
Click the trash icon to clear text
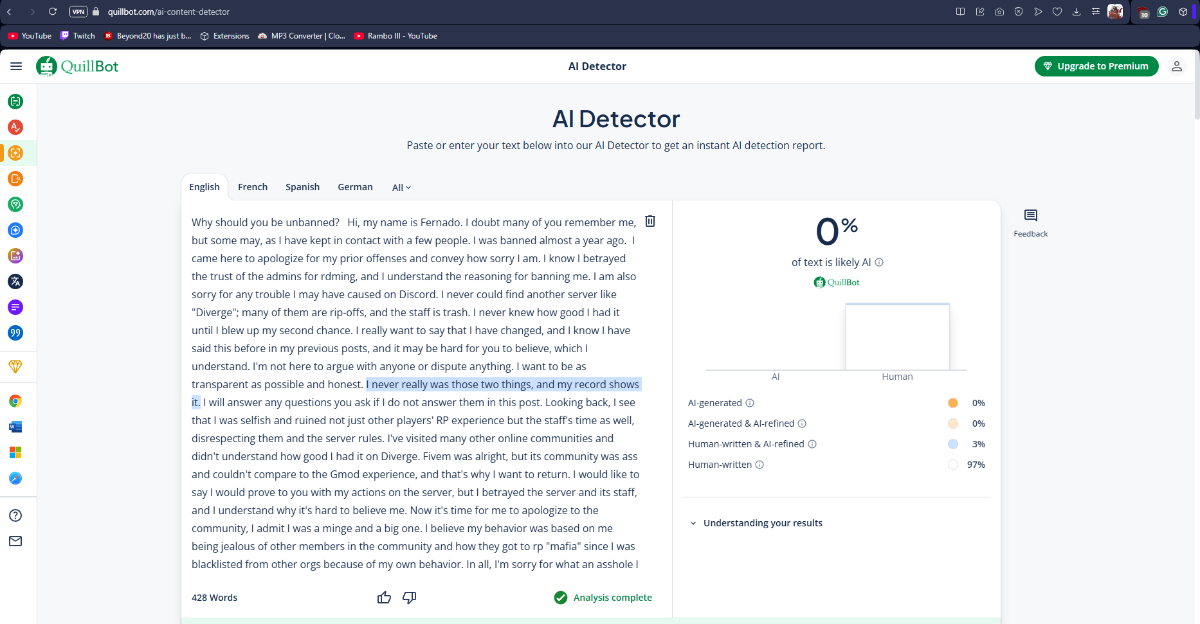650,221
